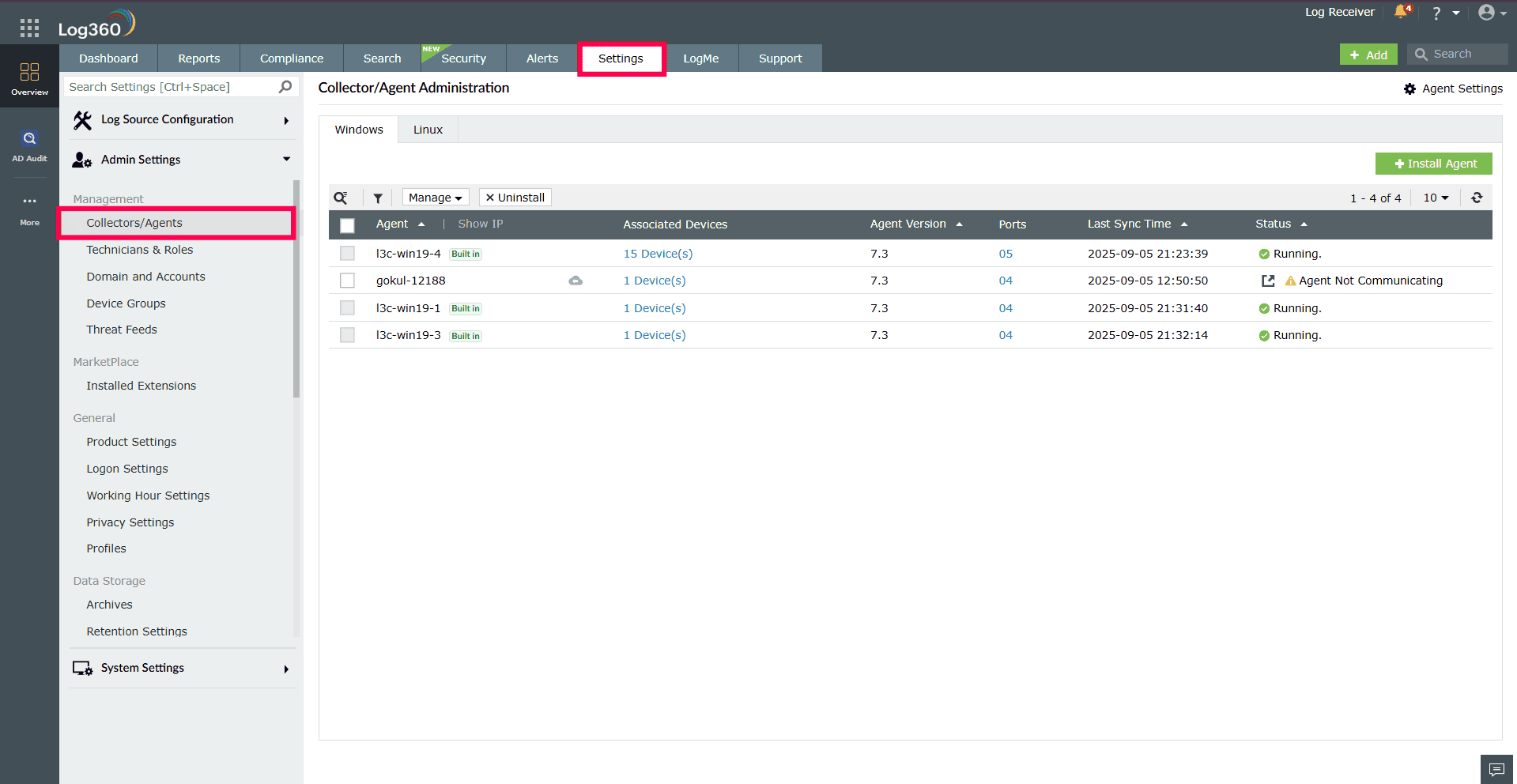
Task: Select the gokul-12188 agent checkbox
Action: pyautogui.click(x=347, y=281)
